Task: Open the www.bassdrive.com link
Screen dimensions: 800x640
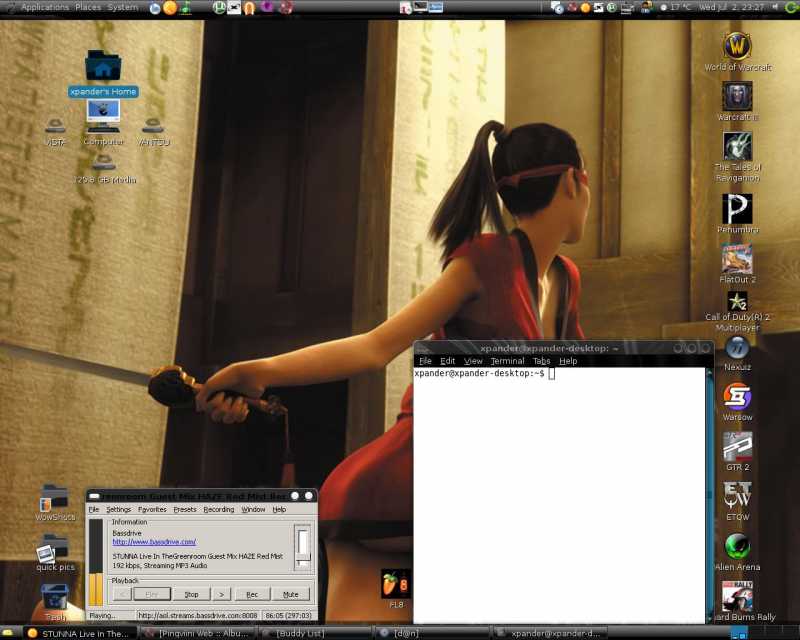Action: pos(154,541)
